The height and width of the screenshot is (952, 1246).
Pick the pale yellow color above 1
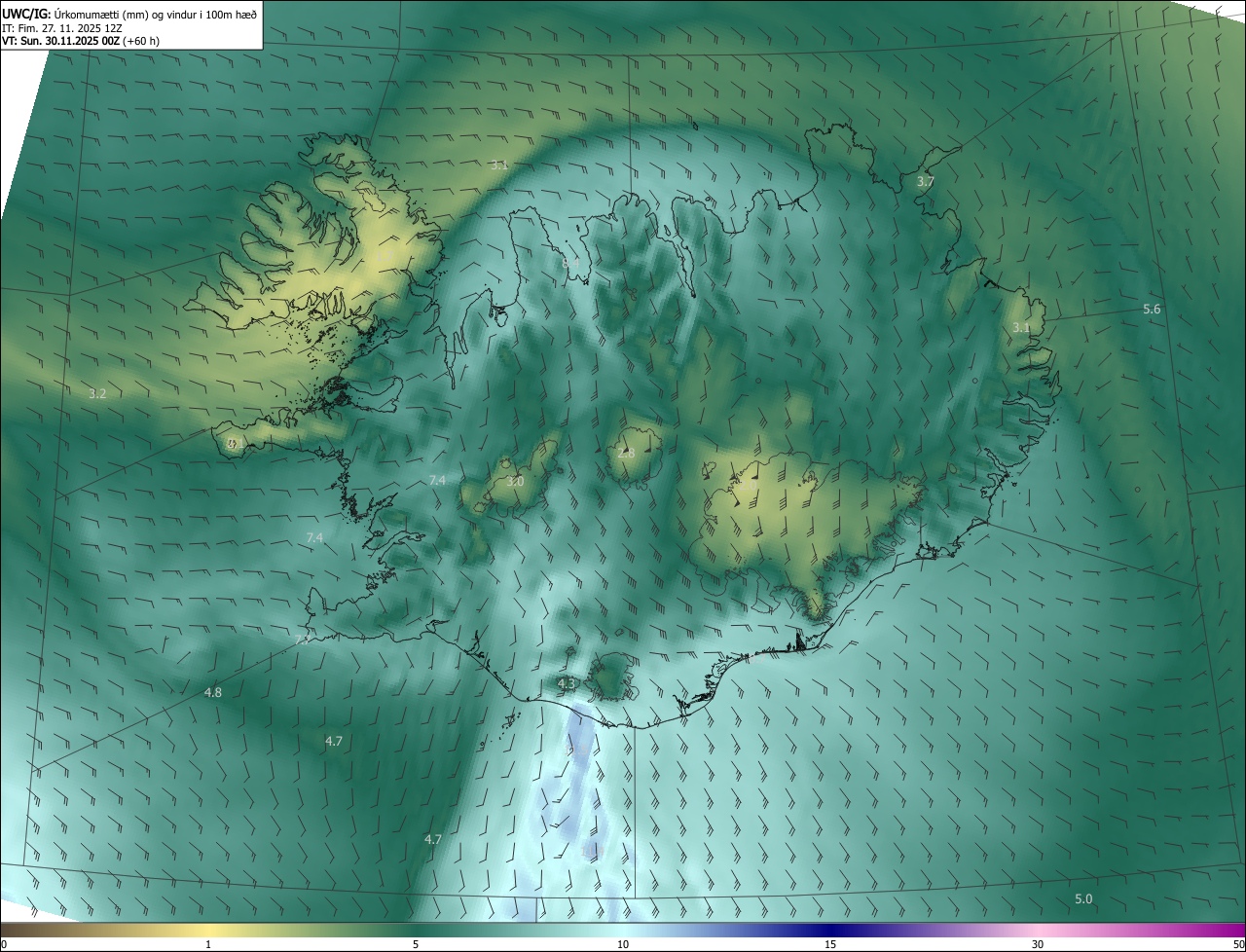(x=208, y=930)
